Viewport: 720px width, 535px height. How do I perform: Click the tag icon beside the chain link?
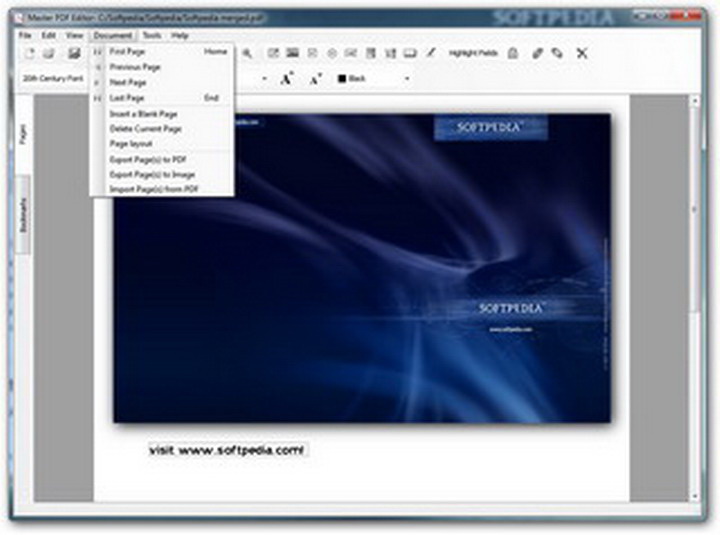click(x=557, y=54)
